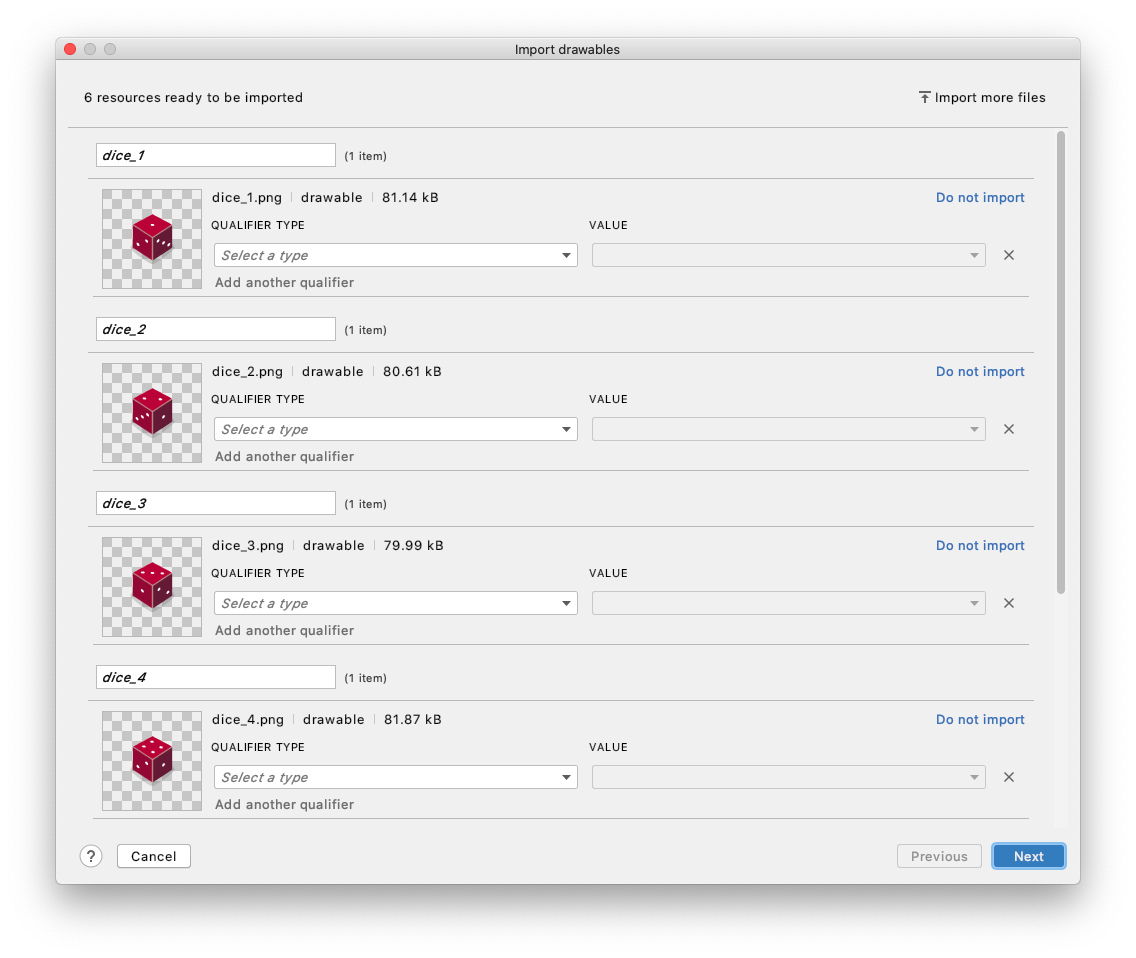This screenshot has height=958, width=1136.
Task: Remove qualifier row for dice_1 with X
Action: coord(1008,255)
